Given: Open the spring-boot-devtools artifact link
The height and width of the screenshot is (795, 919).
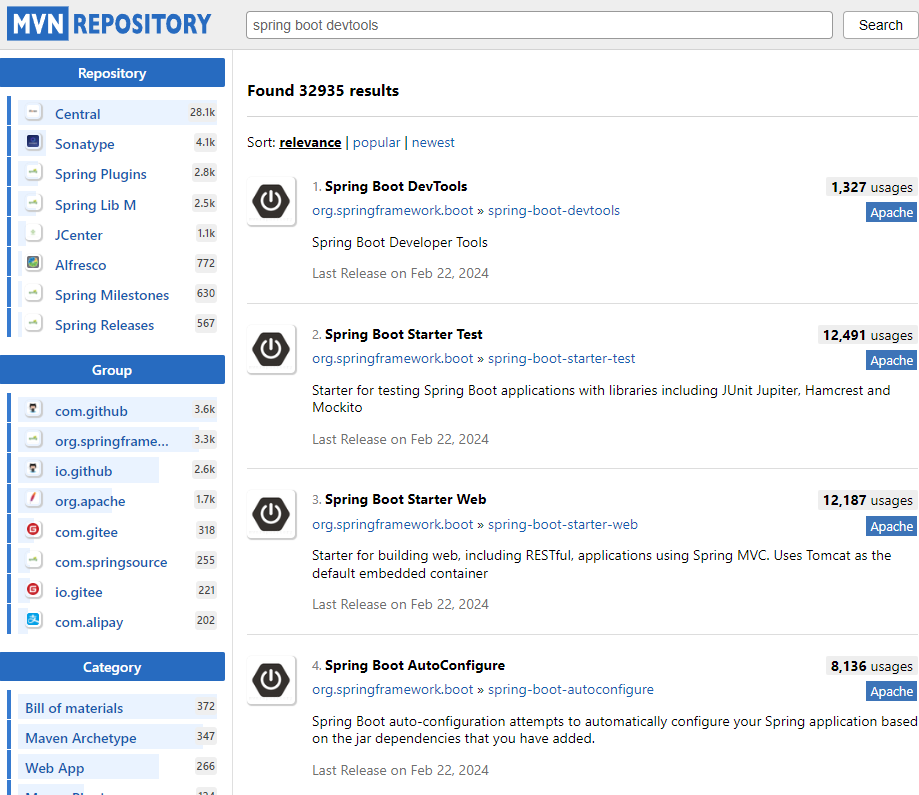Looking at the screenshot, I should [x=553, y=210].
